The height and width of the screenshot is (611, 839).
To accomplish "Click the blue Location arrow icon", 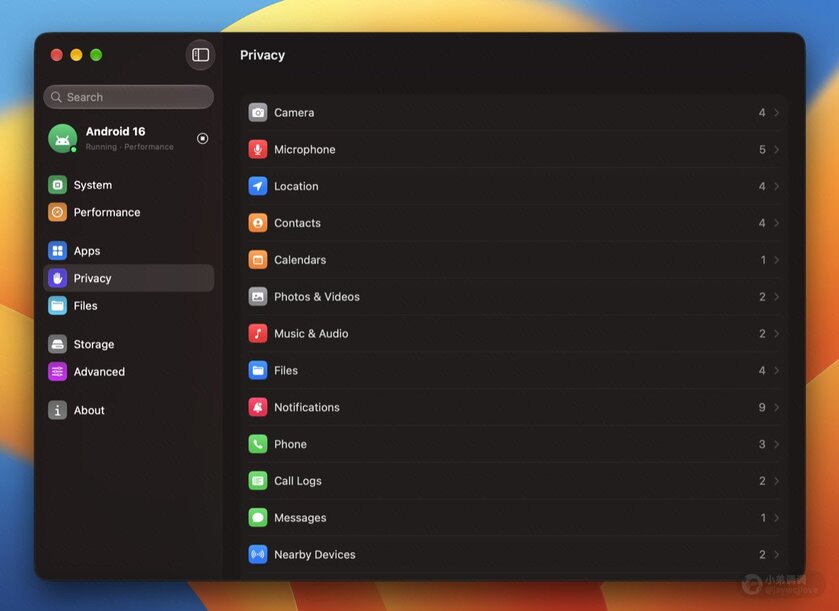I will pyautogui.click(x=258, y=186).
